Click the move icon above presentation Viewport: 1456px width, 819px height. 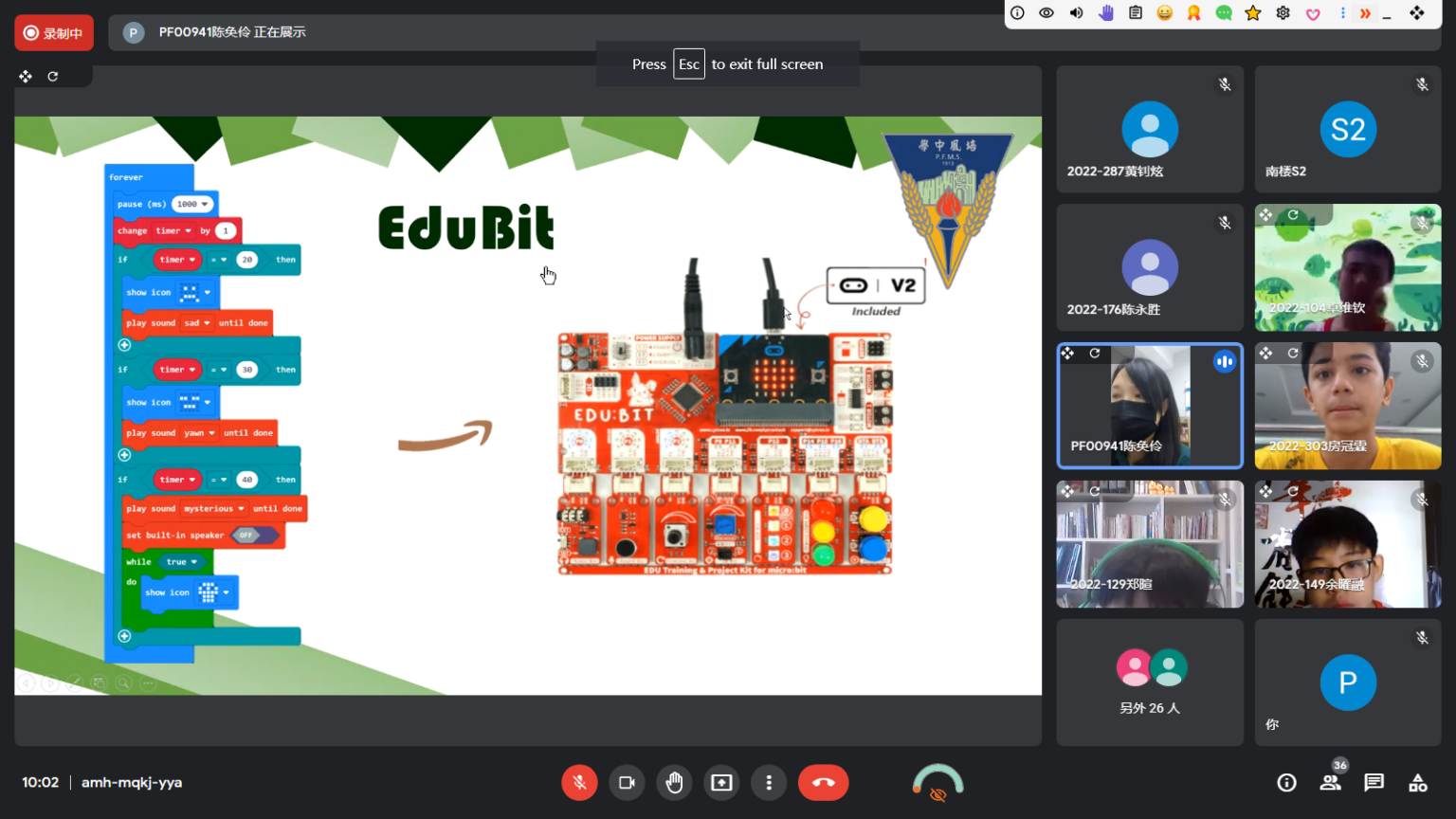26,76
